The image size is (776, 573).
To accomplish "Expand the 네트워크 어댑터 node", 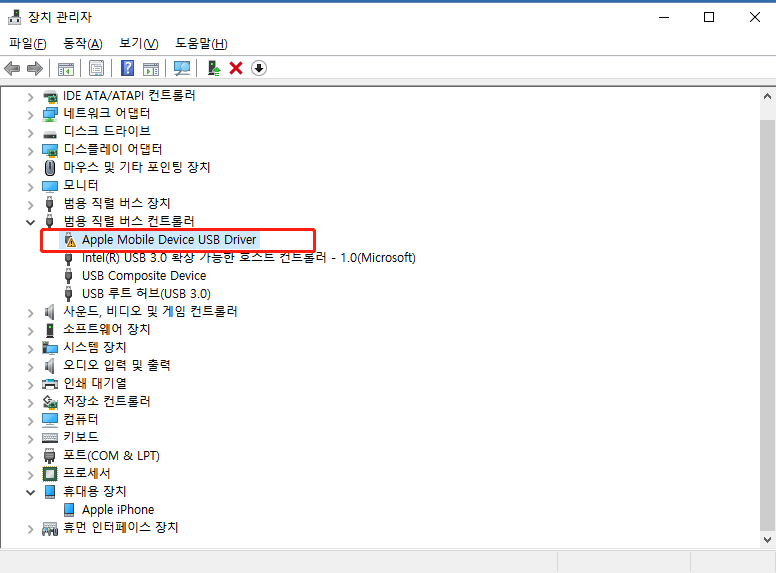I will coord(31,115).
